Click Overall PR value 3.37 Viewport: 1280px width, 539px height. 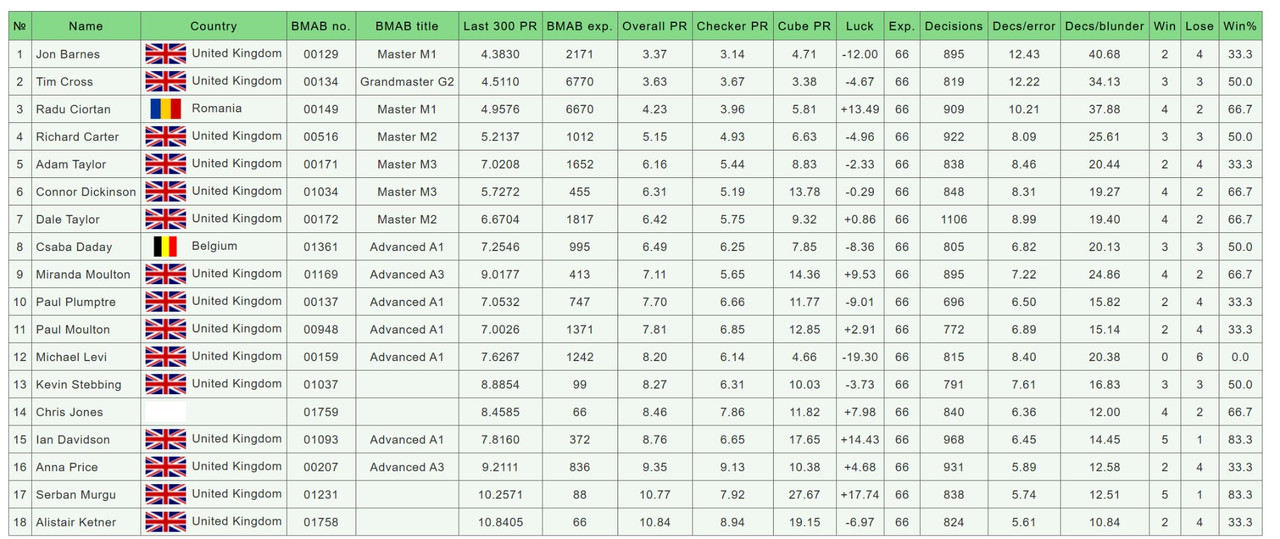coord(654,54)
